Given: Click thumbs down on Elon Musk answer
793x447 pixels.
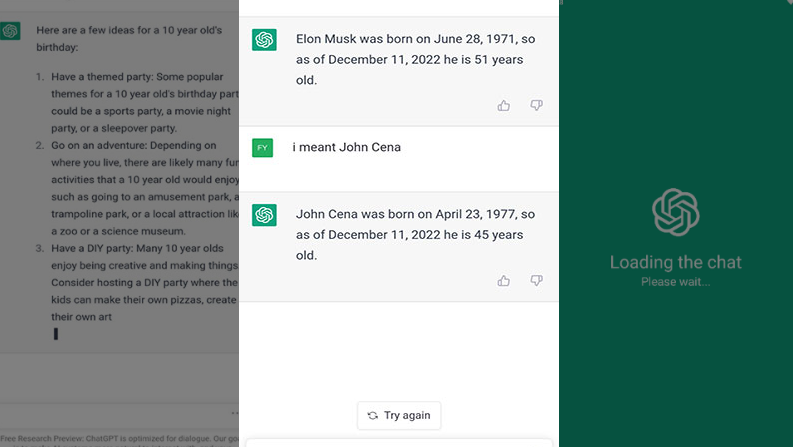Looking at the screenshot, I should 536,105.
